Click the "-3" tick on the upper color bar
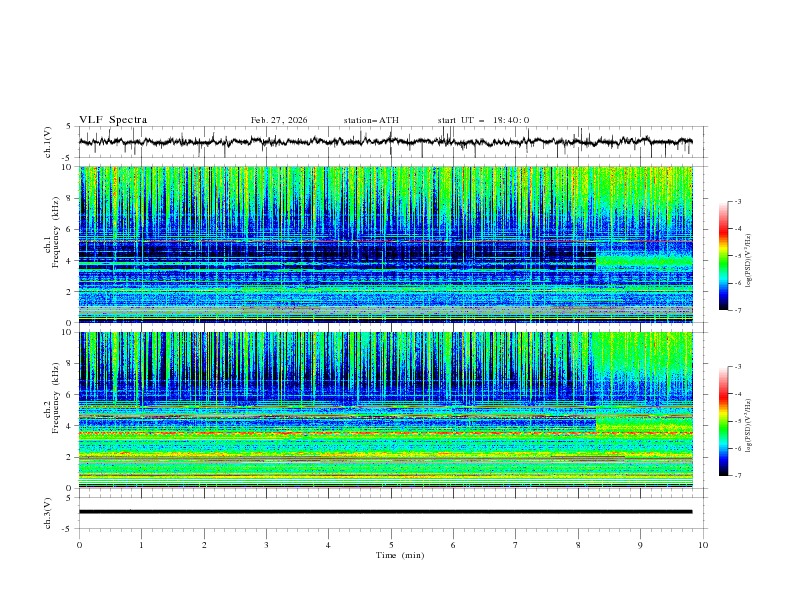Image resolution: width=792 pixels, height=612 pixels. (738, 201)
